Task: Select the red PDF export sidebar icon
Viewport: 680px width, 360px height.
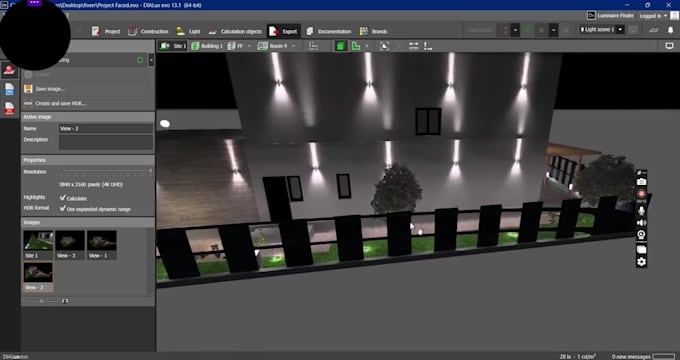Action: pyautogui.click(x=9, y=108)
